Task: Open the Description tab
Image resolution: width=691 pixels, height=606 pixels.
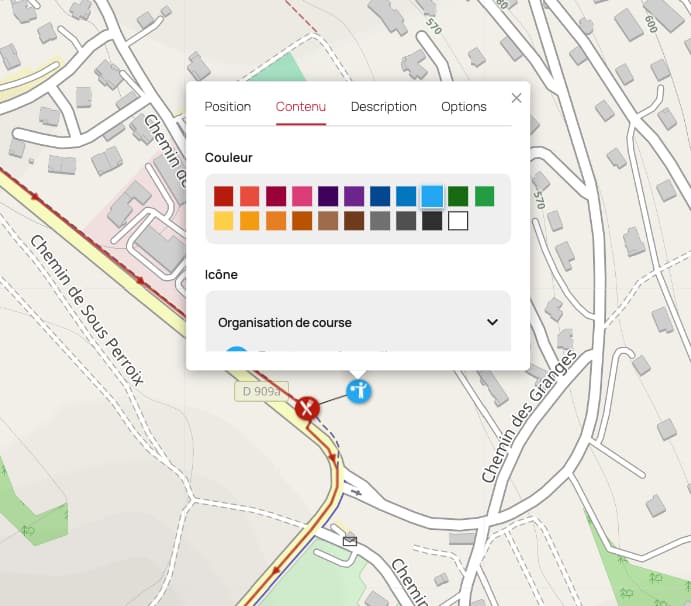Action: [383, 107]
